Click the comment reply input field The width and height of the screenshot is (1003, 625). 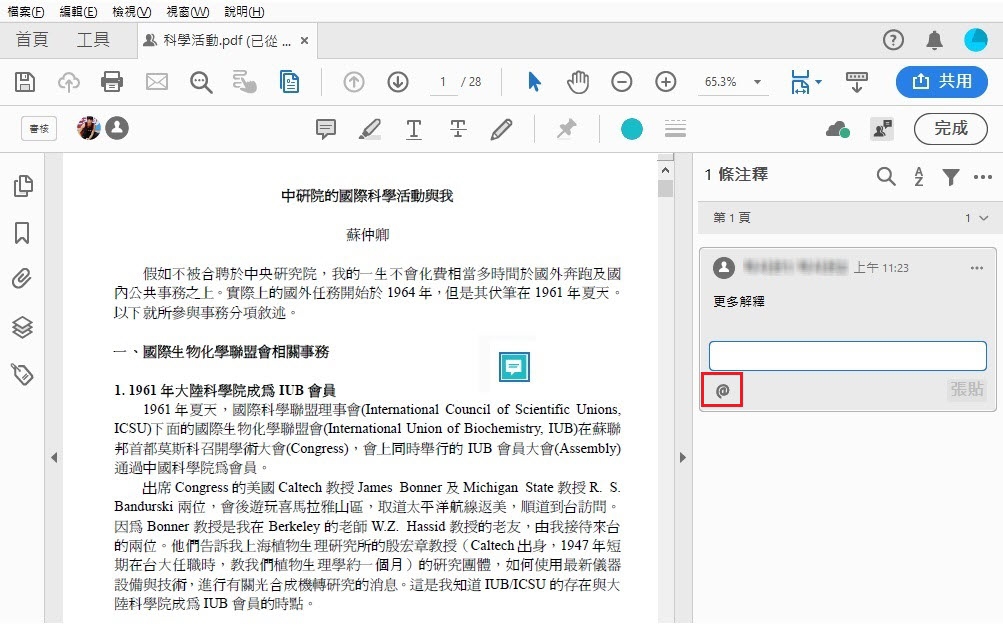click(846, 355)
